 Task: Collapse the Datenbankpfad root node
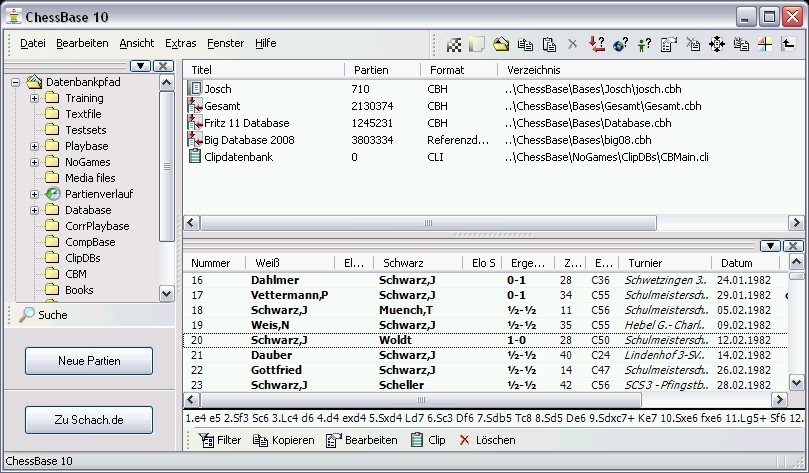tap(17, 82)
